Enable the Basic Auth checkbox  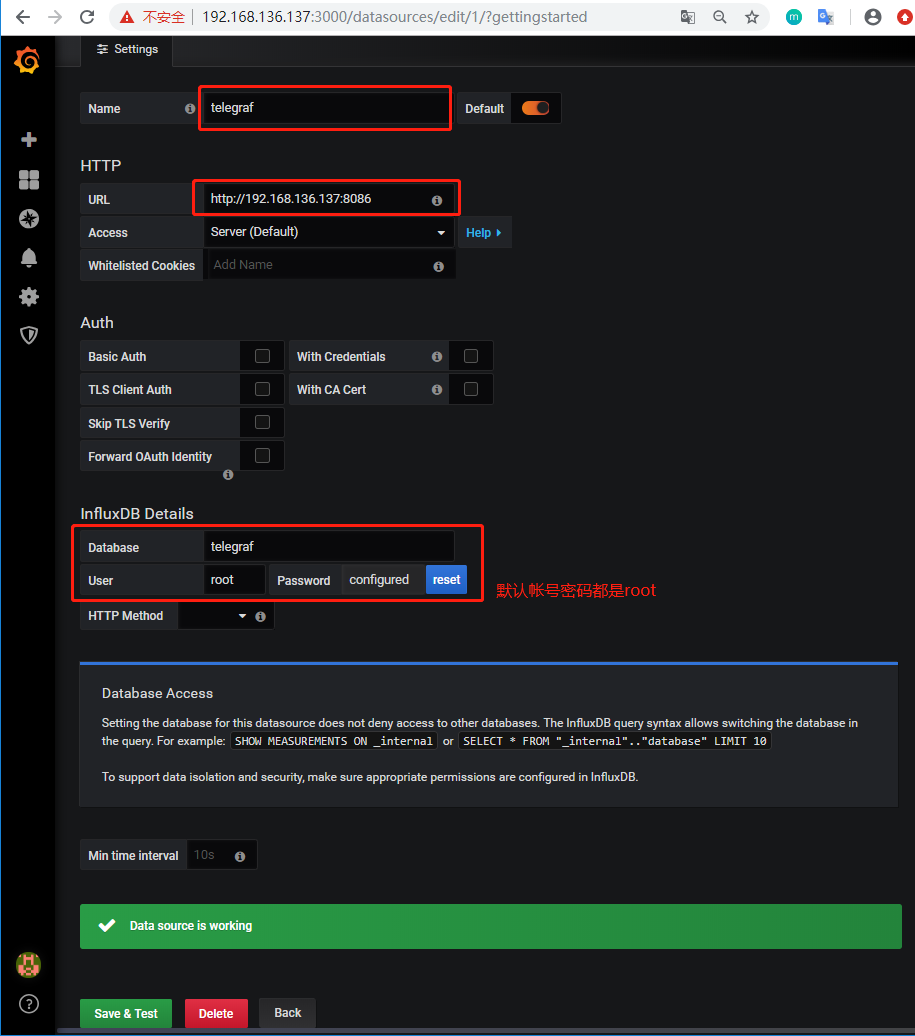click(262, 356)
